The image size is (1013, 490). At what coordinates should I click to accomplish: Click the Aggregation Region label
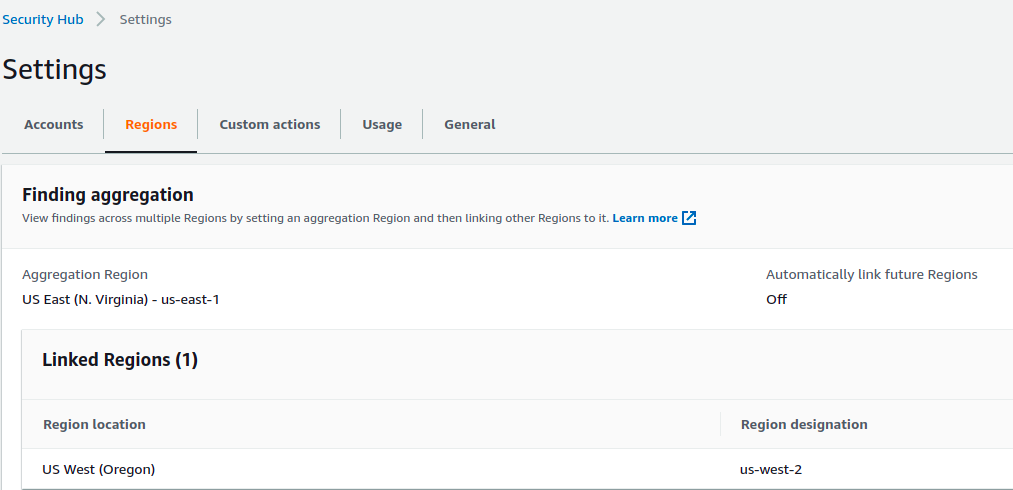(85, 274)
